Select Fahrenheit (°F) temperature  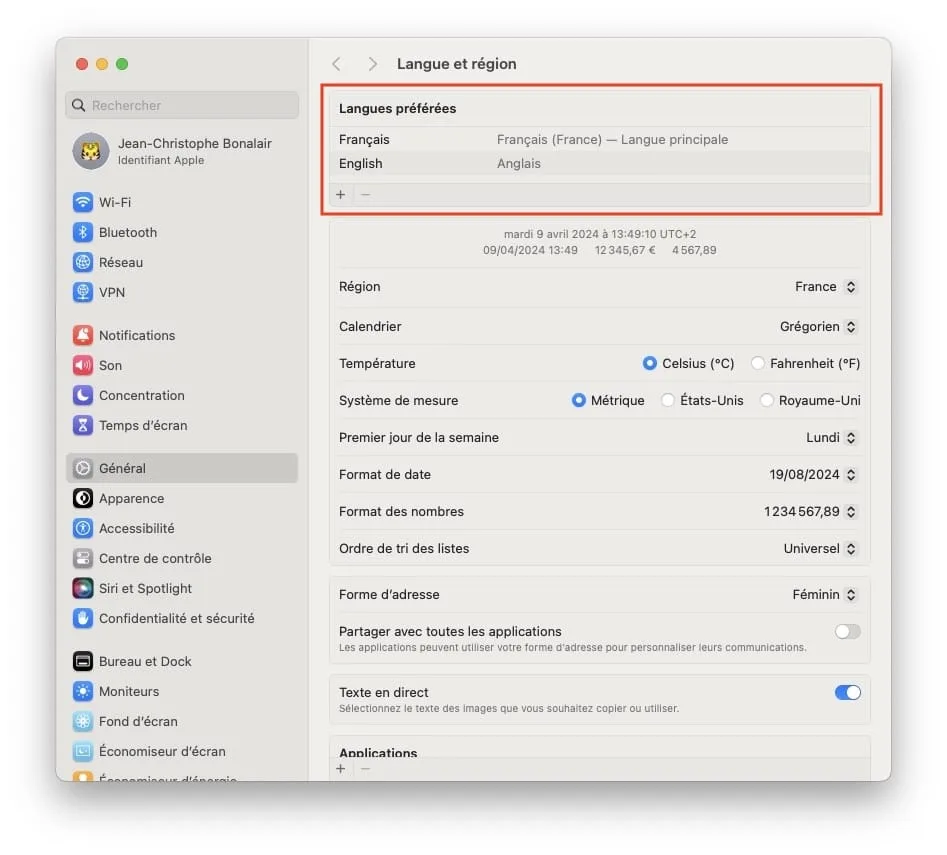[x=757, y=363]
